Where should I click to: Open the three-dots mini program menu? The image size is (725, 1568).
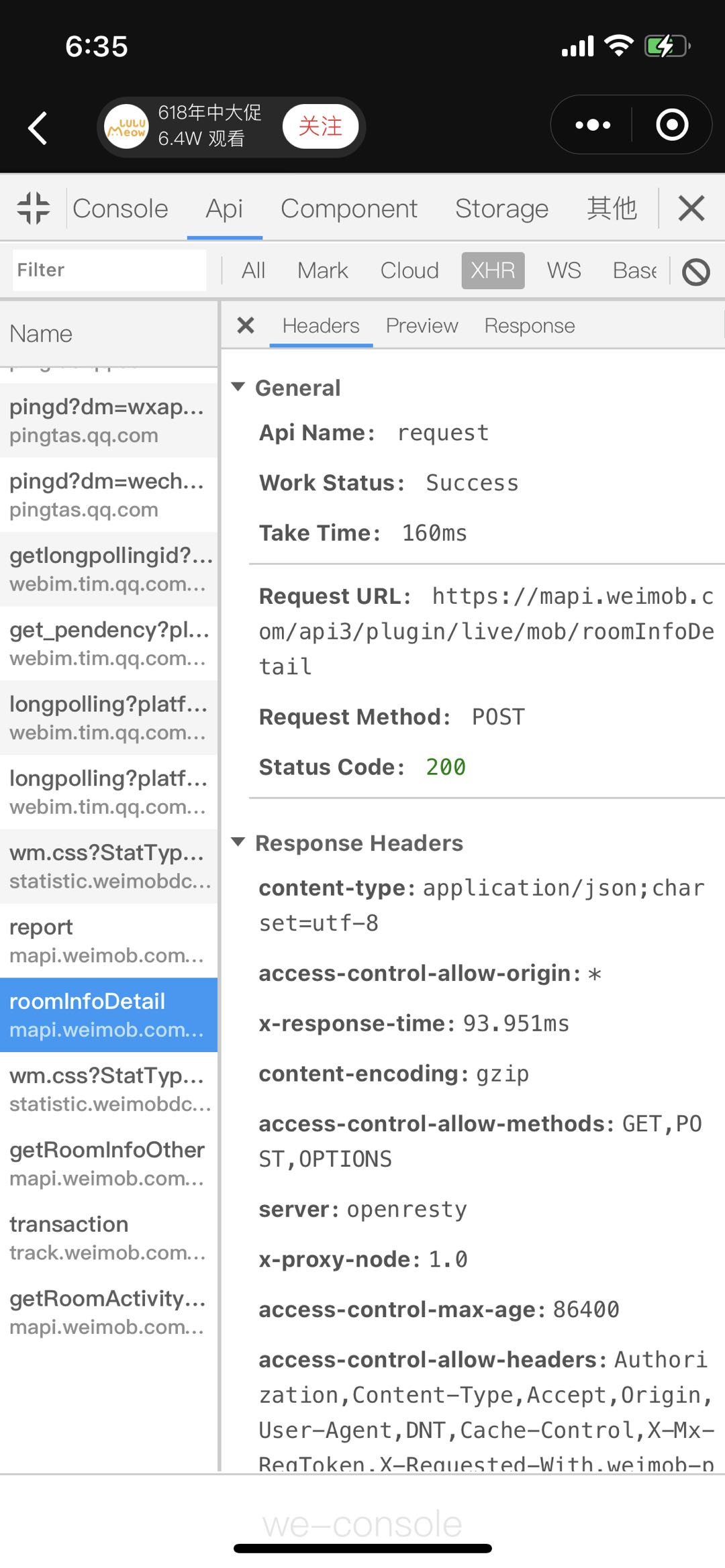pos(593,125)
